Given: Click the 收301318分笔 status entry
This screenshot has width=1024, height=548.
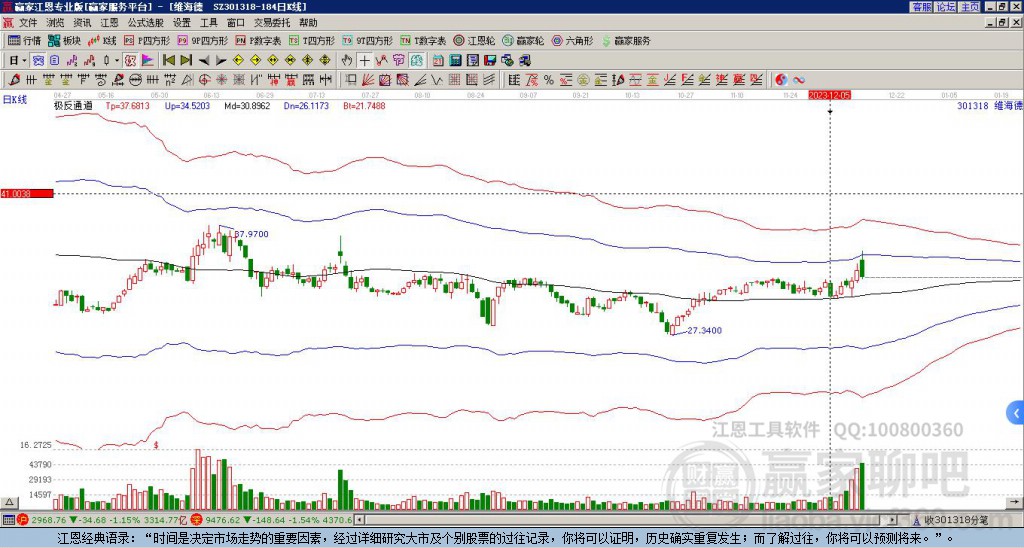Looking at the screenshot, I should click(x=955, y=520).
